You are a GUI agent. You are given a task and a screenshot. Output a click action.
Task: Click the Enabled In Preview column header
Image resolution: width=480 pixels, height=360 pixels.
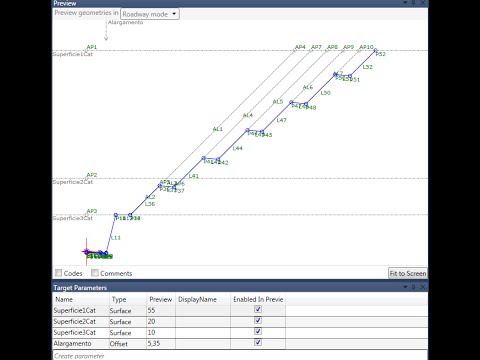(x=258, y=299)
